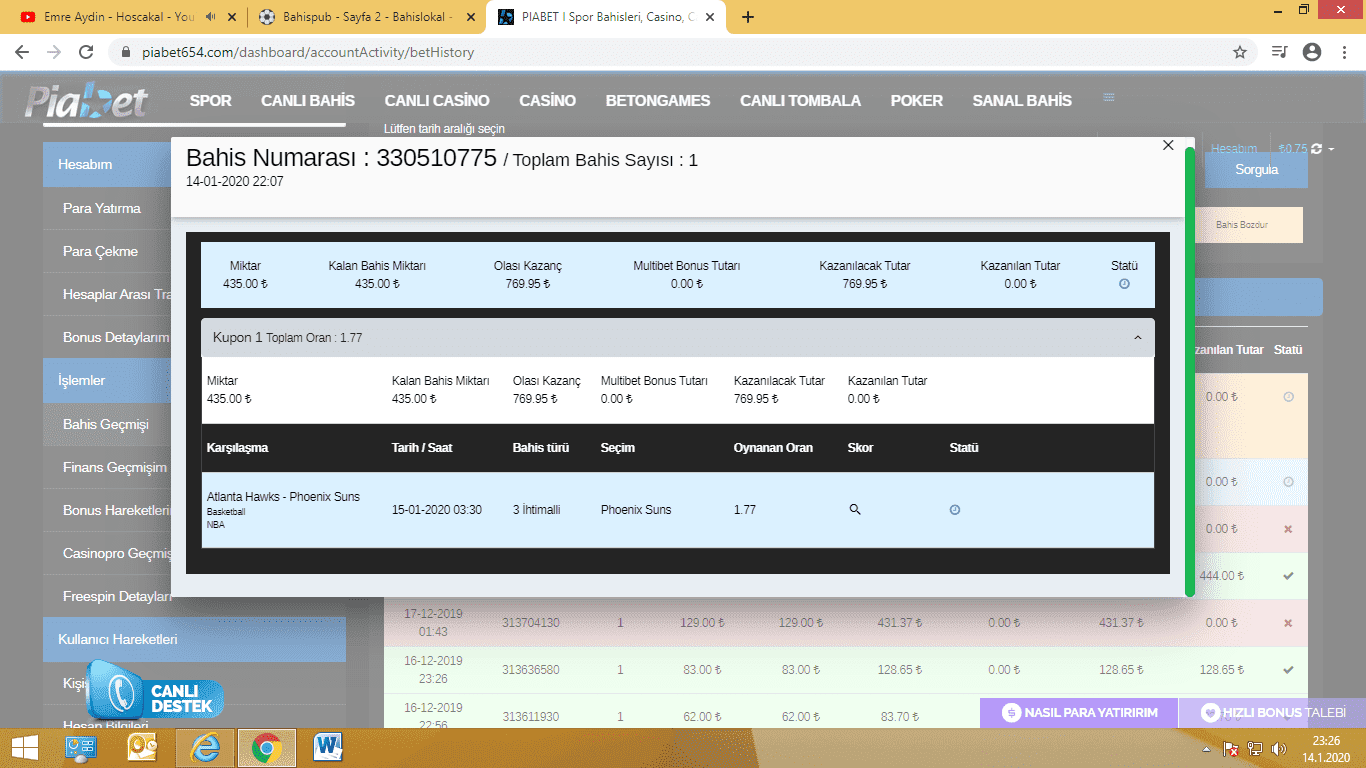Open the Chrome profile icon
Image resolution: width=1366 pixels, height=768 pixels.
coord(1312,52)
